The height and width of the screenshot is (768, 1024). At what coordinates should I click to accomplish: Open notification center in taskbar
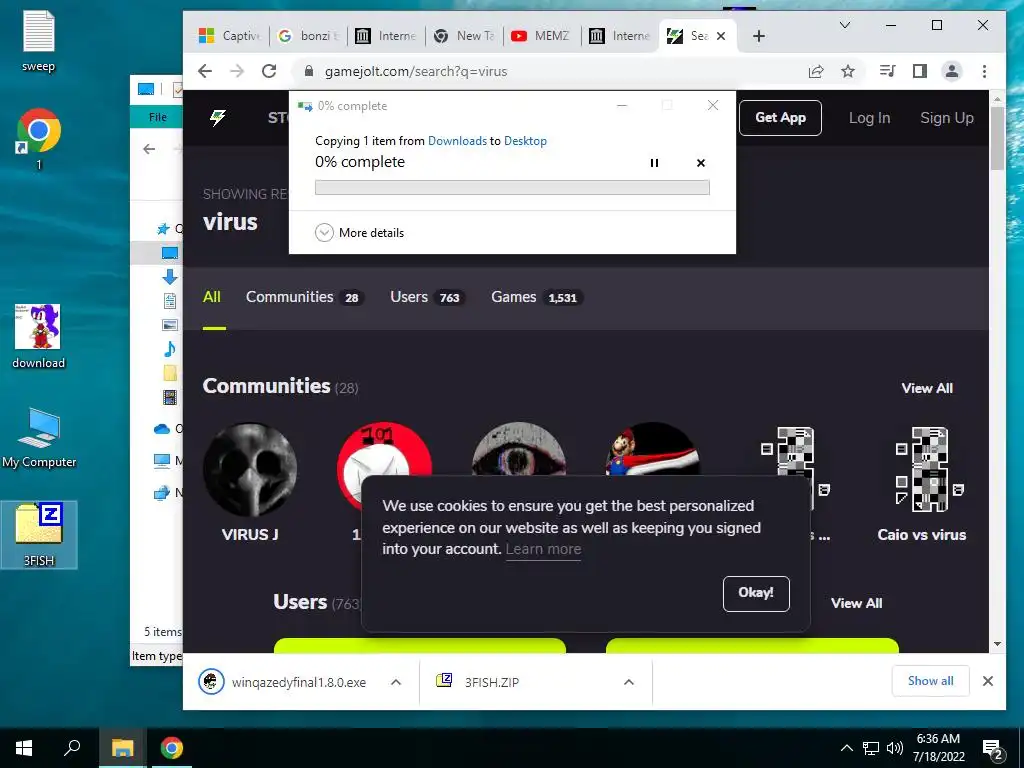[993, 750]
